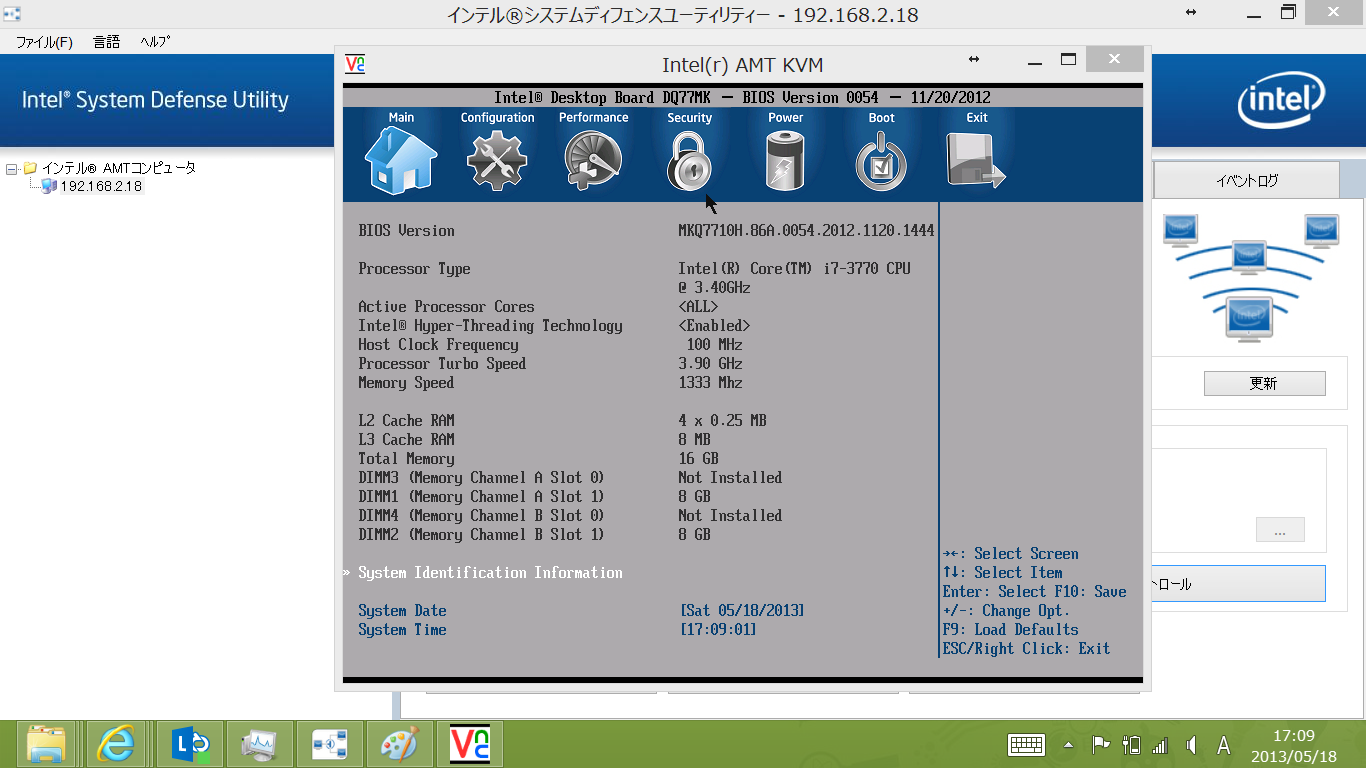Click the '16 GB' total memory value
Screen dimensions: 1366x768
698,459
